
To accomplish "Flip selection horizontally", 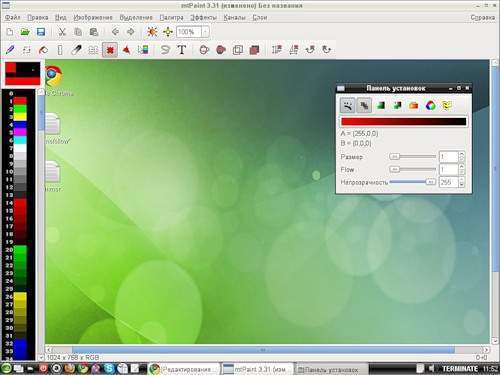I will (x=293, y=50).
